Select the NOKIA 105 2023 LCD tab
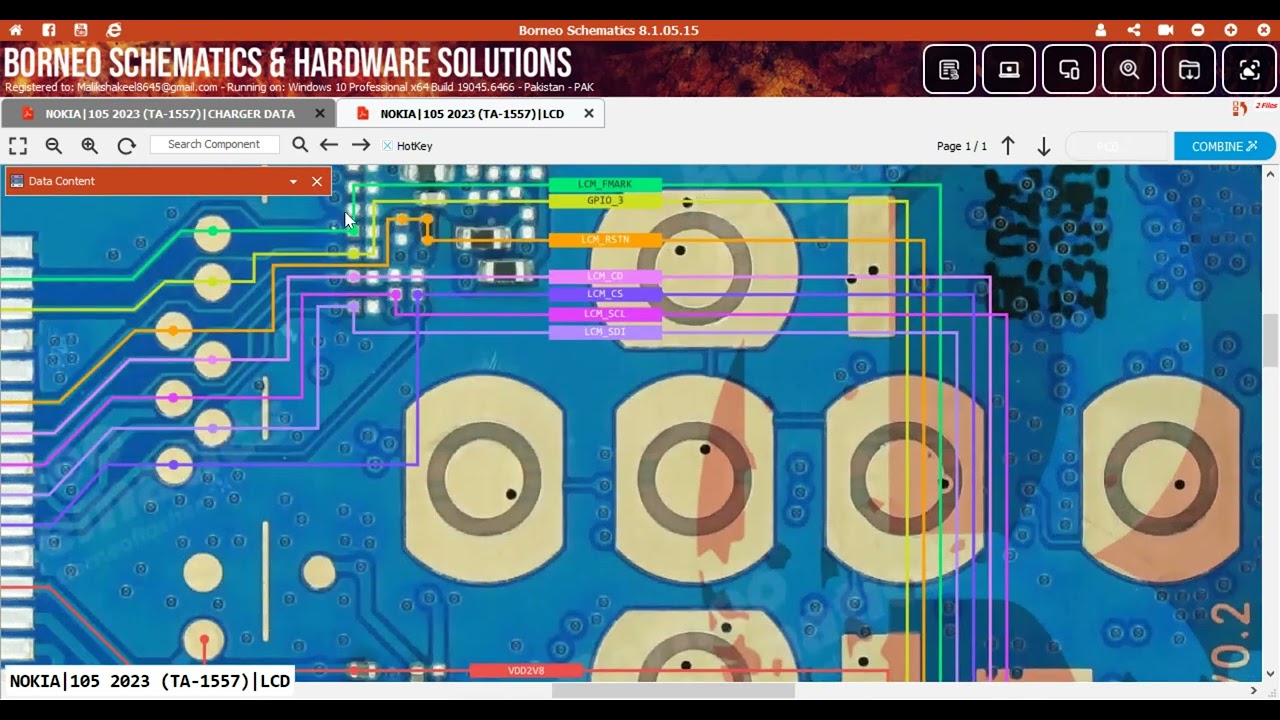Viewport: 1280px width, 720px height. (472, 114)
